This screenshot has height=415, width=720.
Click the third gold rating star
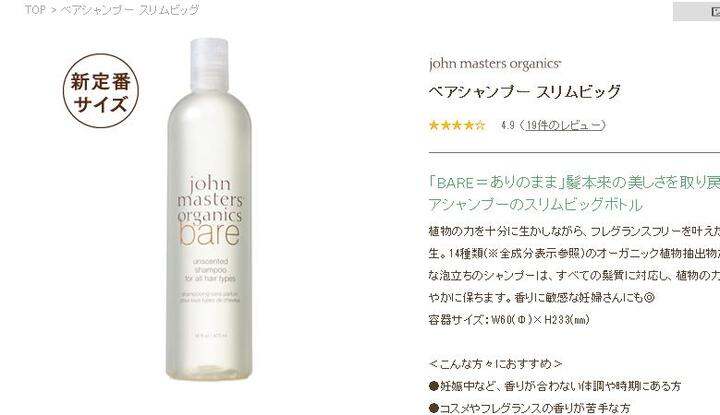457,125
